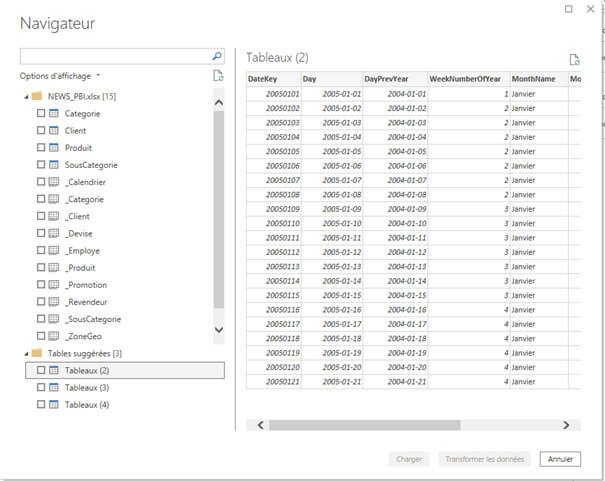605x481 pixels.
Task: Click the sheet icon next to _Categorie
Action: pyautogui.click(x=54, y=199)
